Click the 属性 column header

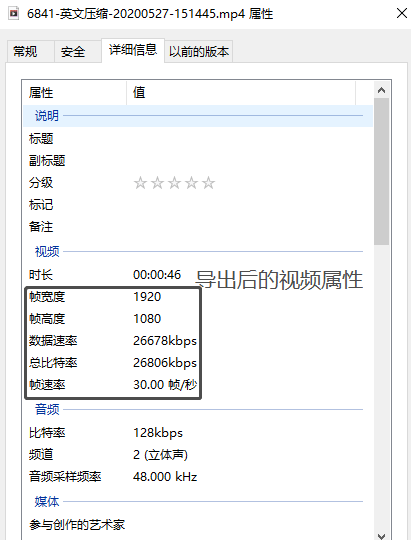pos(74,93)
